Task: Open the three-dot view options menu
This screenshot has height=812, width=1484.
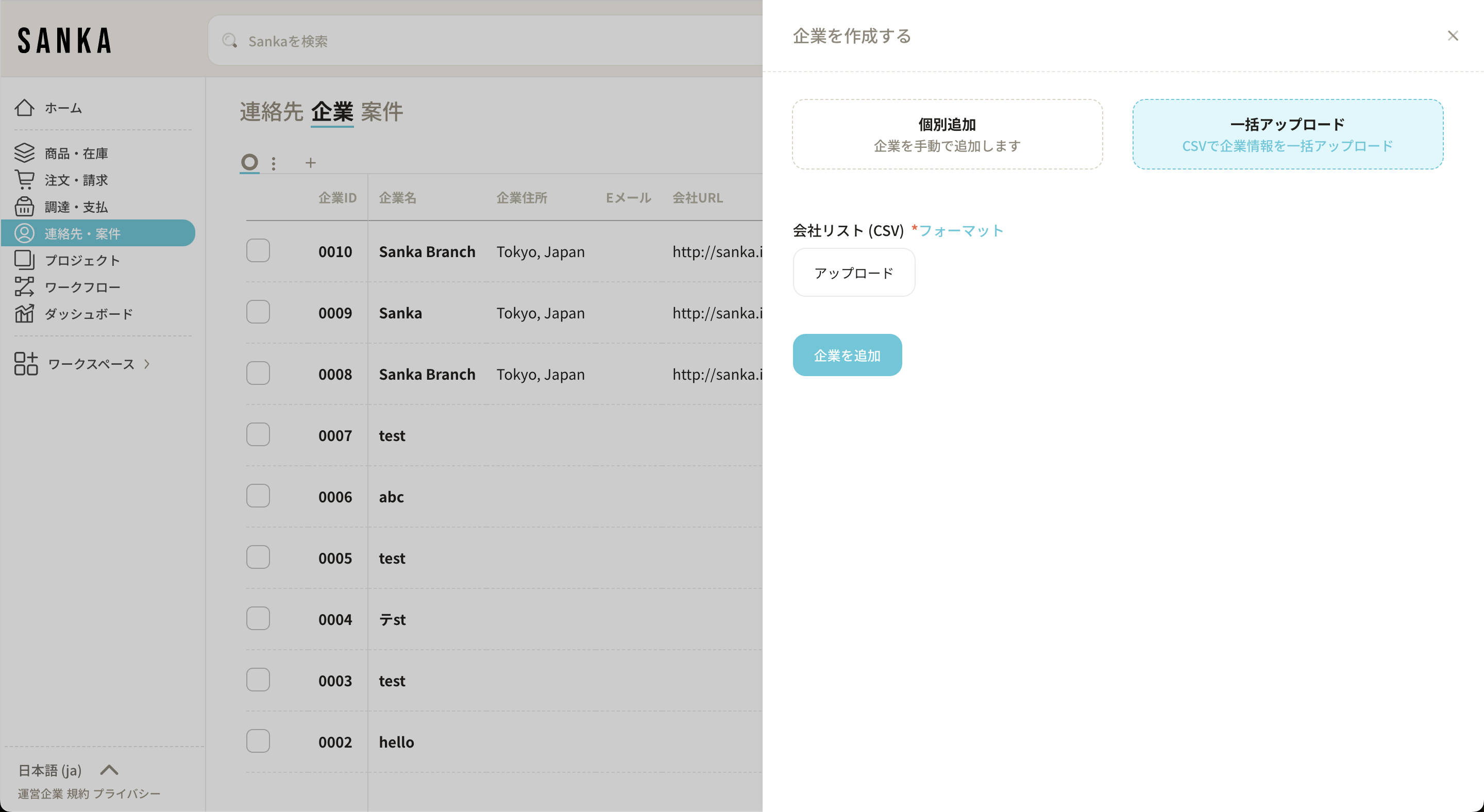Action: click(274, 163)
